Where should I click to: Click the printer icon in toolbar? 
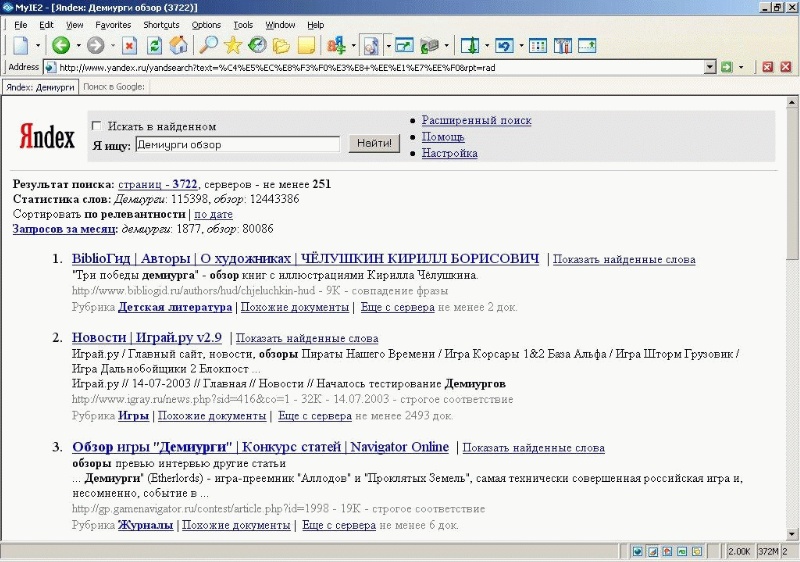tap(430, 46)
